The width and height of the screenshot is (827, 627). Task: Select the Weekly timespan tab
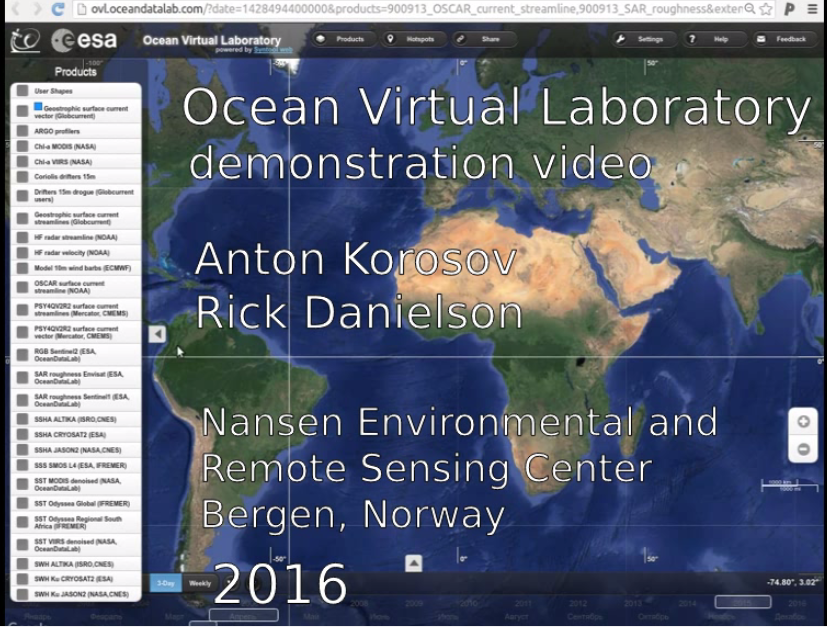[x=200, y=583]
